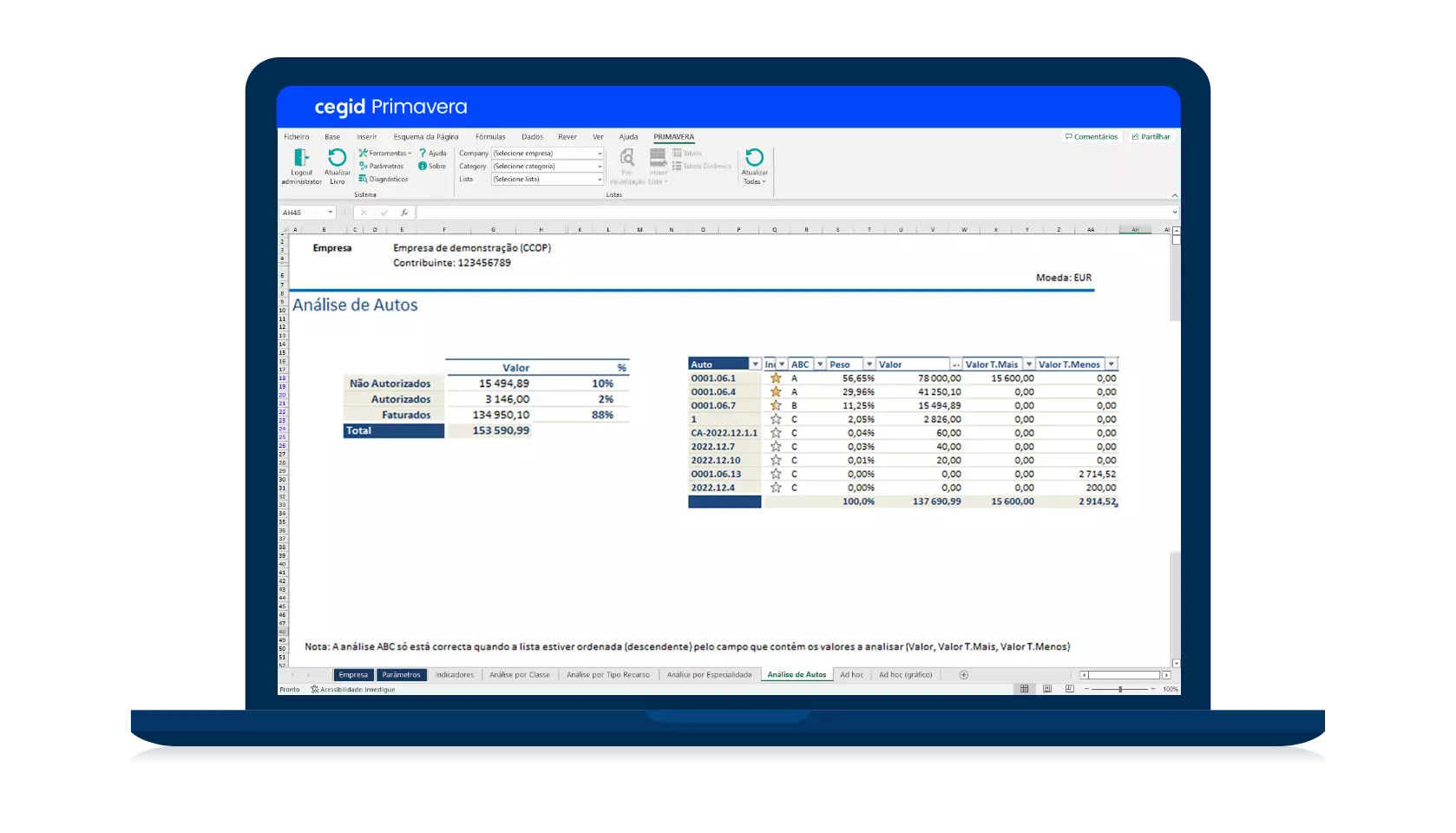
Task: Open the Esquema da Página tab
Action: pyautogui.click(x=426, y=137)
